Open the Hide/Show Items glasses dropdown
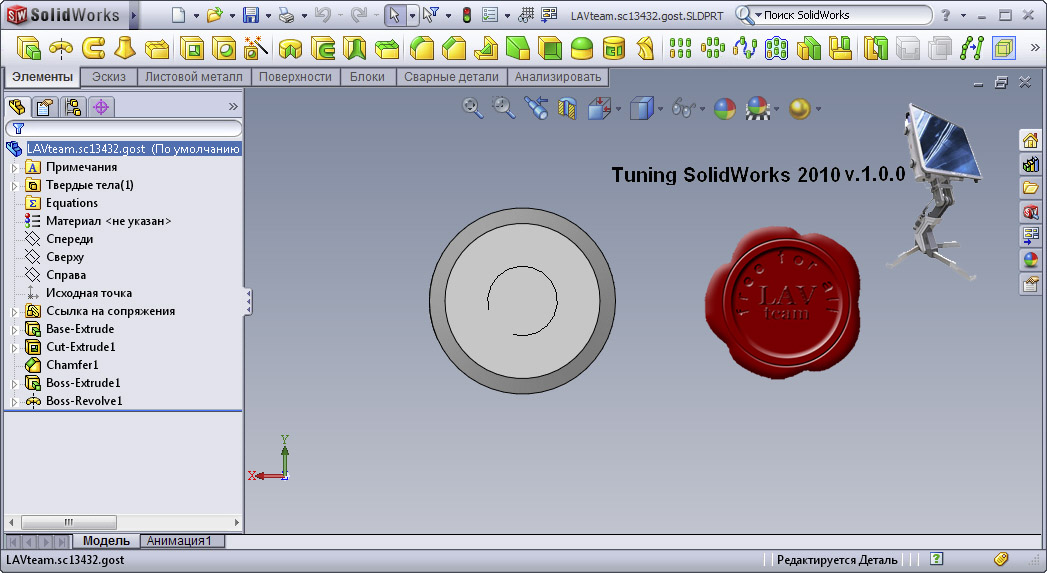The image size is (1047, 573). click(x=702, y=109)
